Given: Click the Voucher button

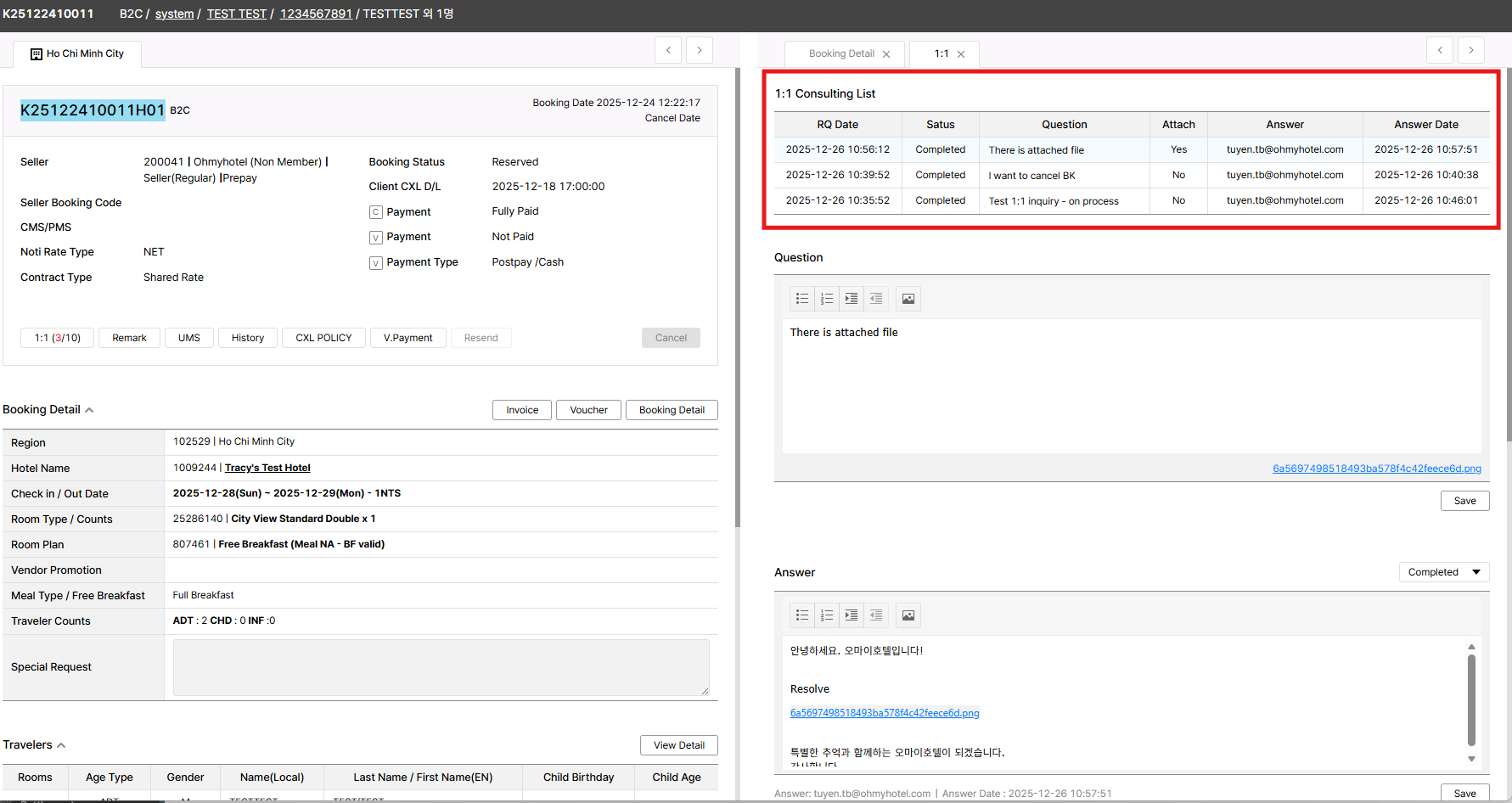Looking at the screenshot, I should pos(588,410).
